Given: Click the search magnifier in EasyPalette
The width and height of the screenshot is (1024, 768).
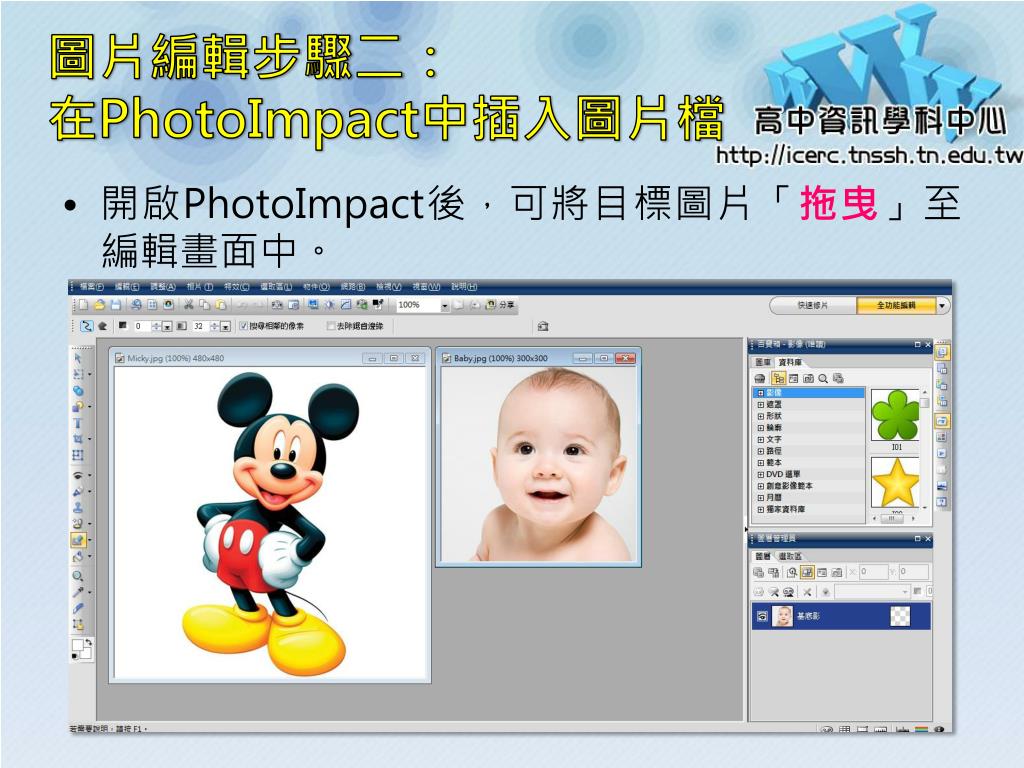Looking at the screenshot, I should point(823,378).
